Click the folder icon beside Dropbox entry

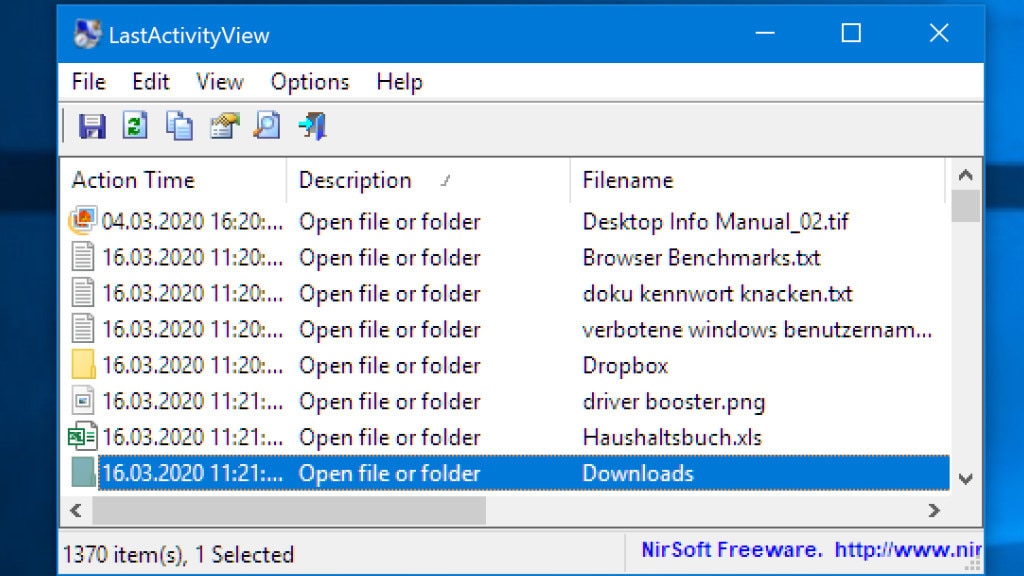[x=81, y=365]
